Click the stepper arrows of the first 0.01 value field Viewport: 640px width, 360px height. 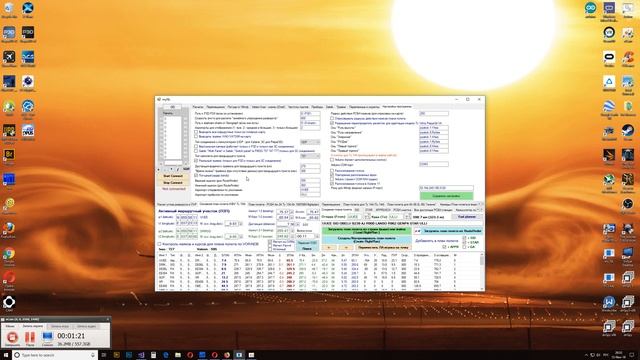click(x=240, y=224)
